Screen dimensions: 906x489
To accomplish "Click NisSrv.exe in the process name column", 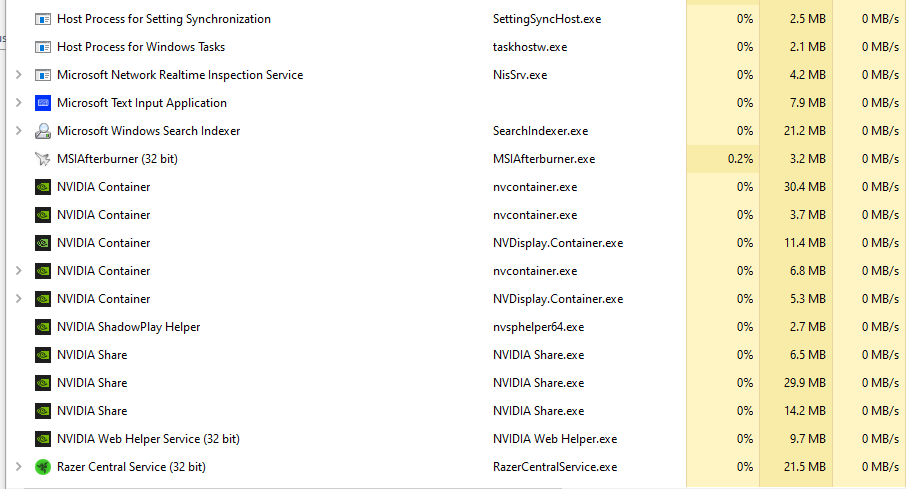I will (x=520, y=75).
